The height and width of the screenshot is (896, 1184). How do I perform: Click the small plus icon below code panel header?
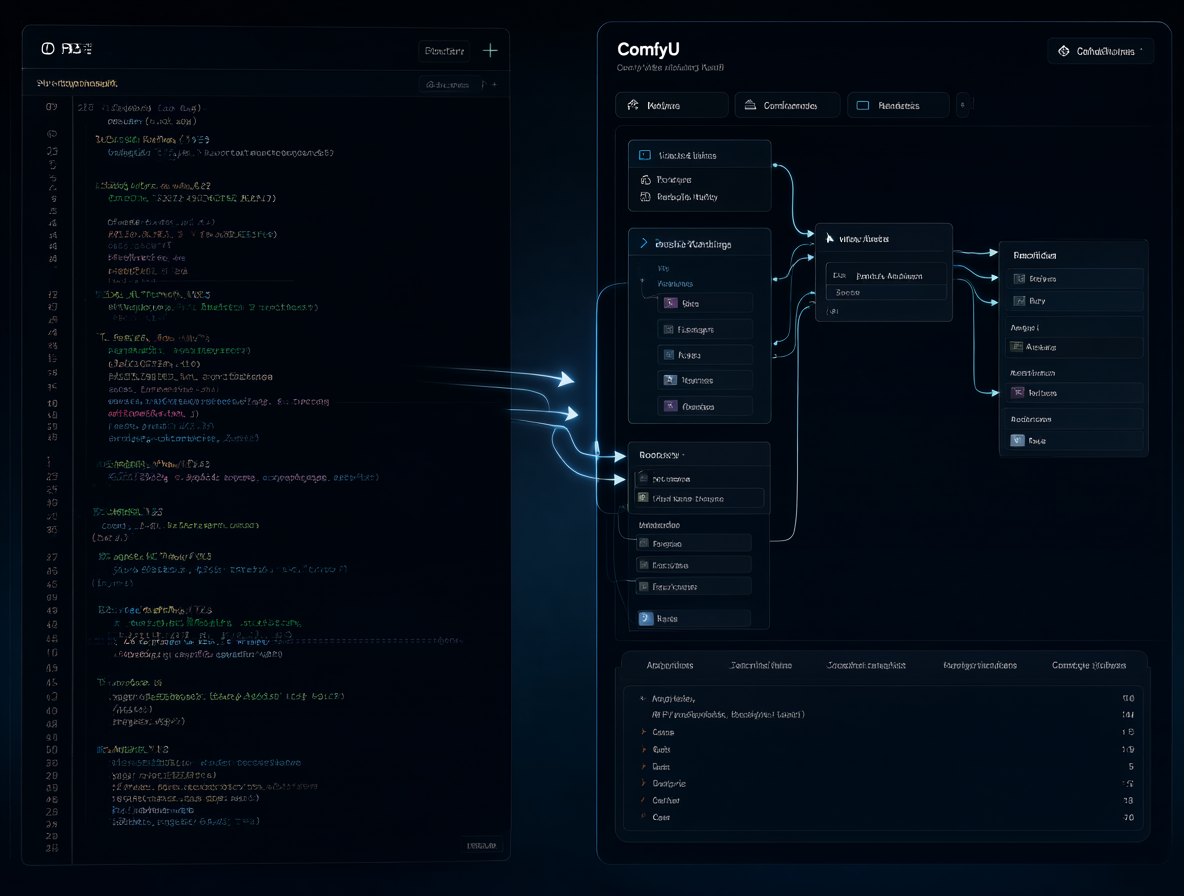click(x=495, y=85)
